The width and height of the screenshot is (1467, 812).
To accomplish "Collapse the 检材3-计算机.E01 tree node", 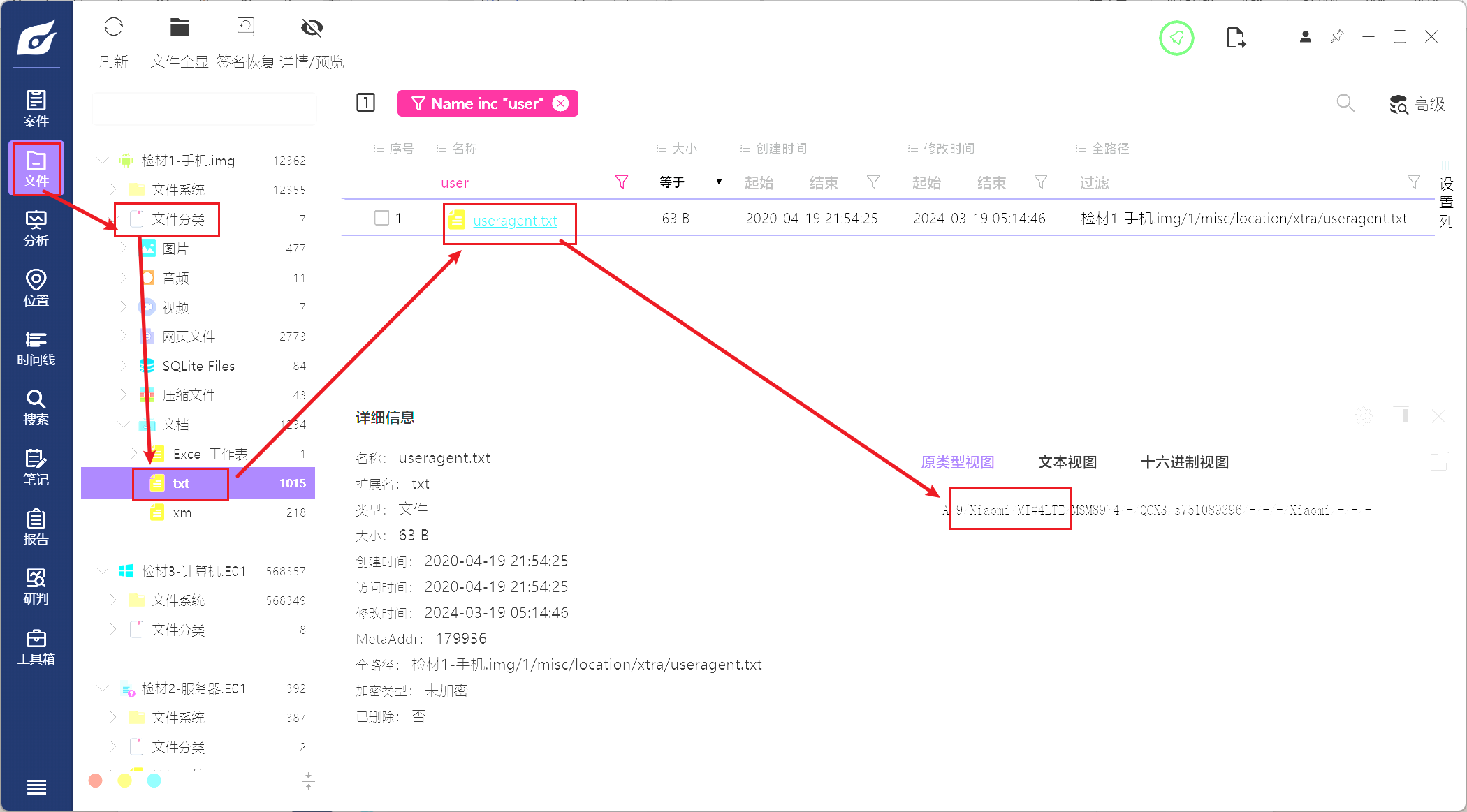I will 103,571.
